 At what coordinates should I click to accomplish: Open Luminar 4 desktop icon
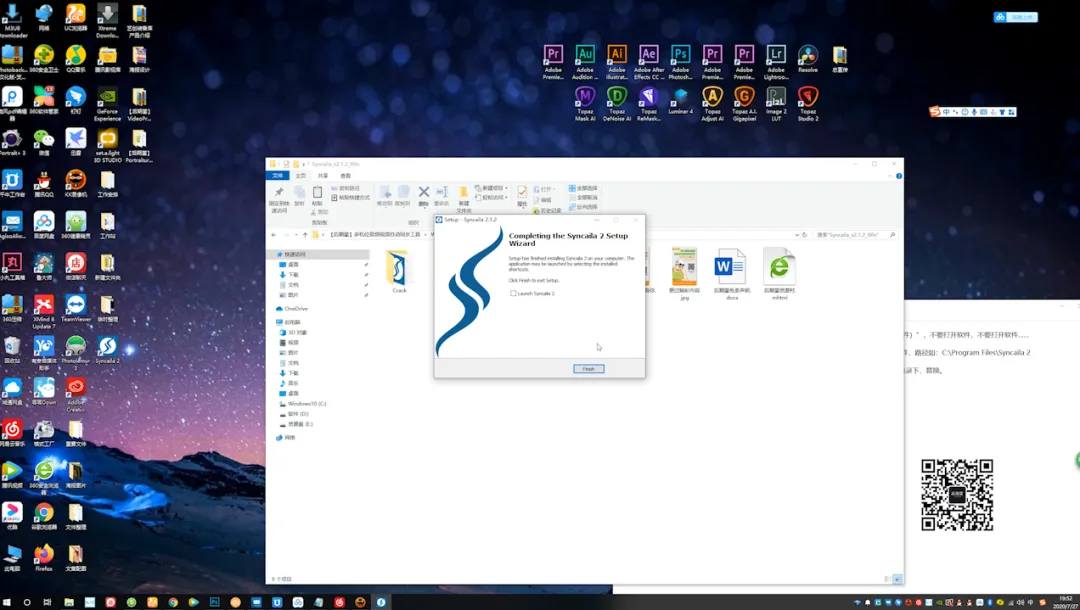(681, 97)
